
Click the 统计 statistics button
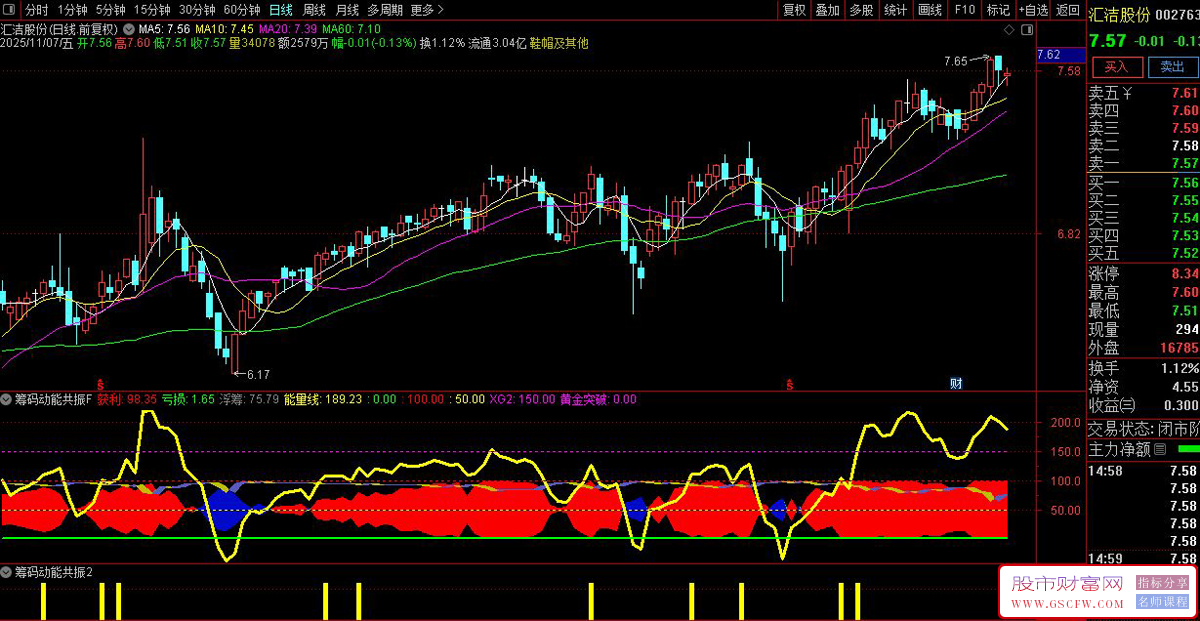[x=895, y=10]
